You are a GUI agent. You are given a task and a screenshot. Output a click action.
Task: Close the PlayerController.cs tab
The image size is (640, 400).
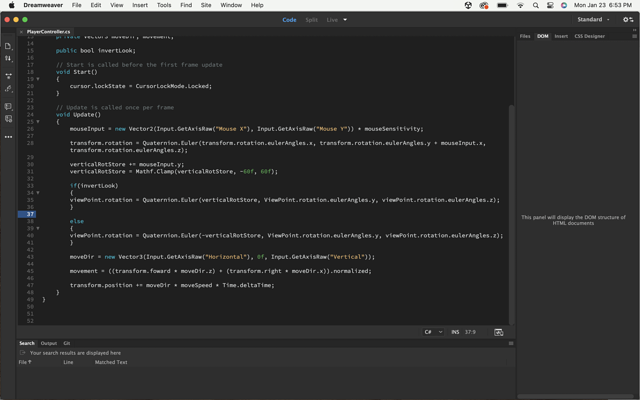21,31
